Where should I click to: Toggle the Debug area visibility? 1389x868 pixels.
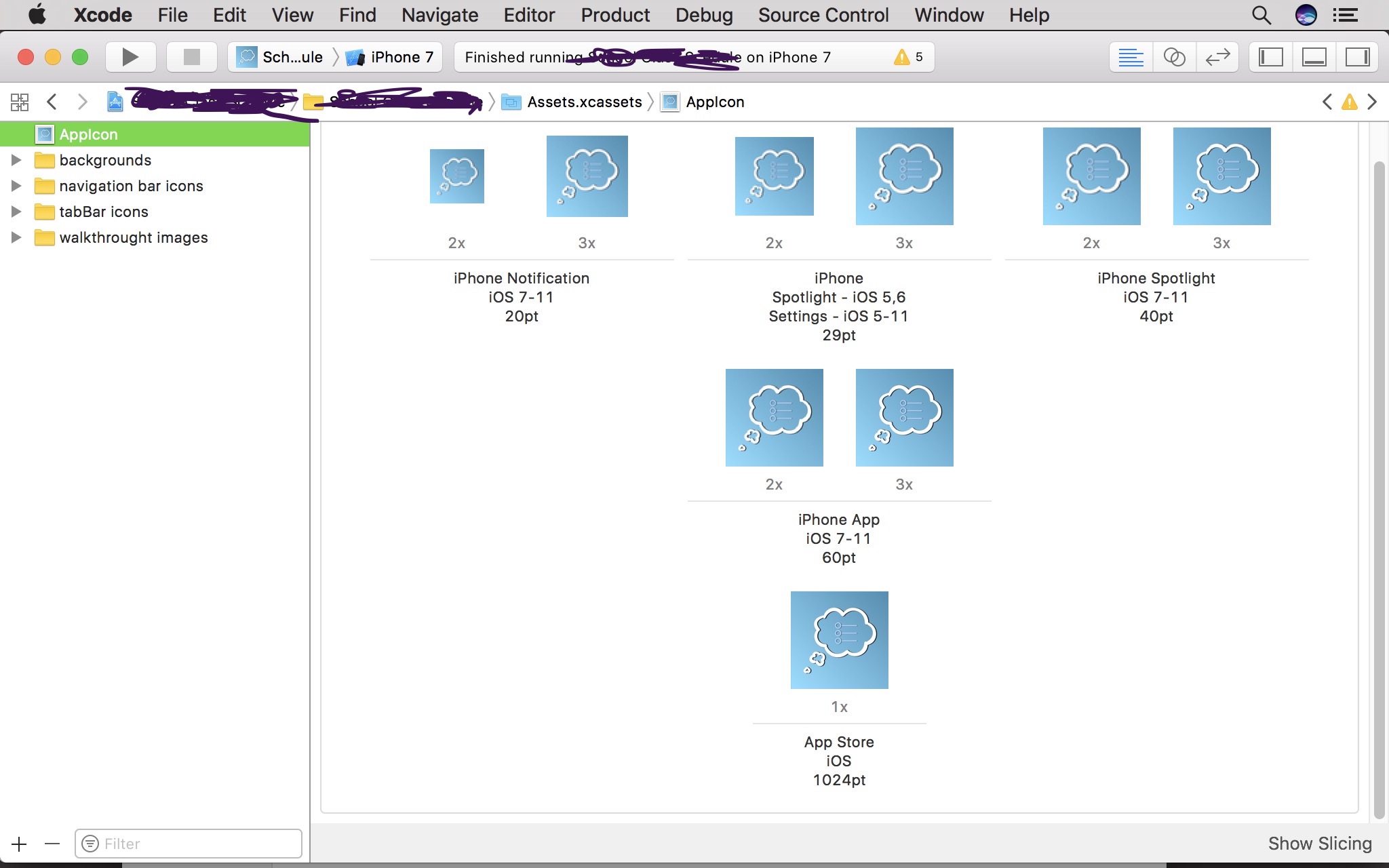[1314, 57]
